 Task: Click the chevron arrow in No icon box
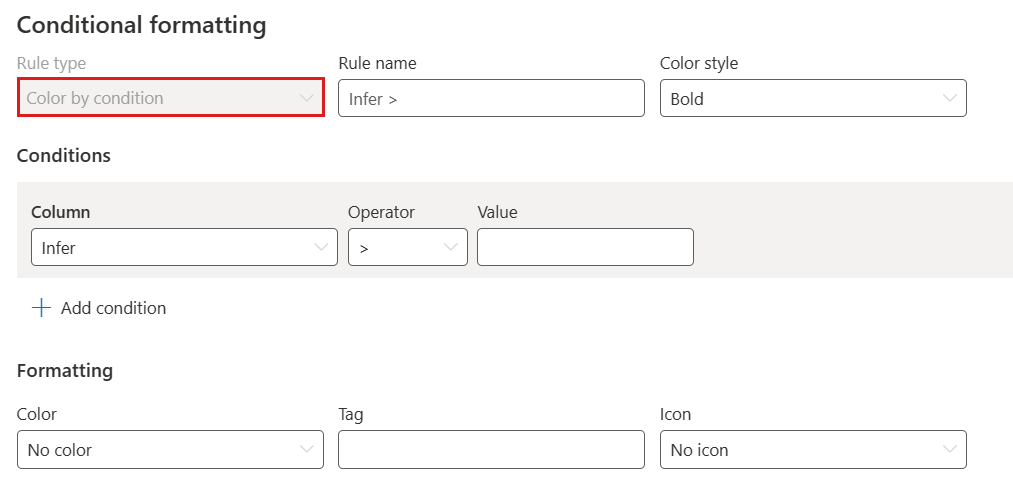coord(949,450)
